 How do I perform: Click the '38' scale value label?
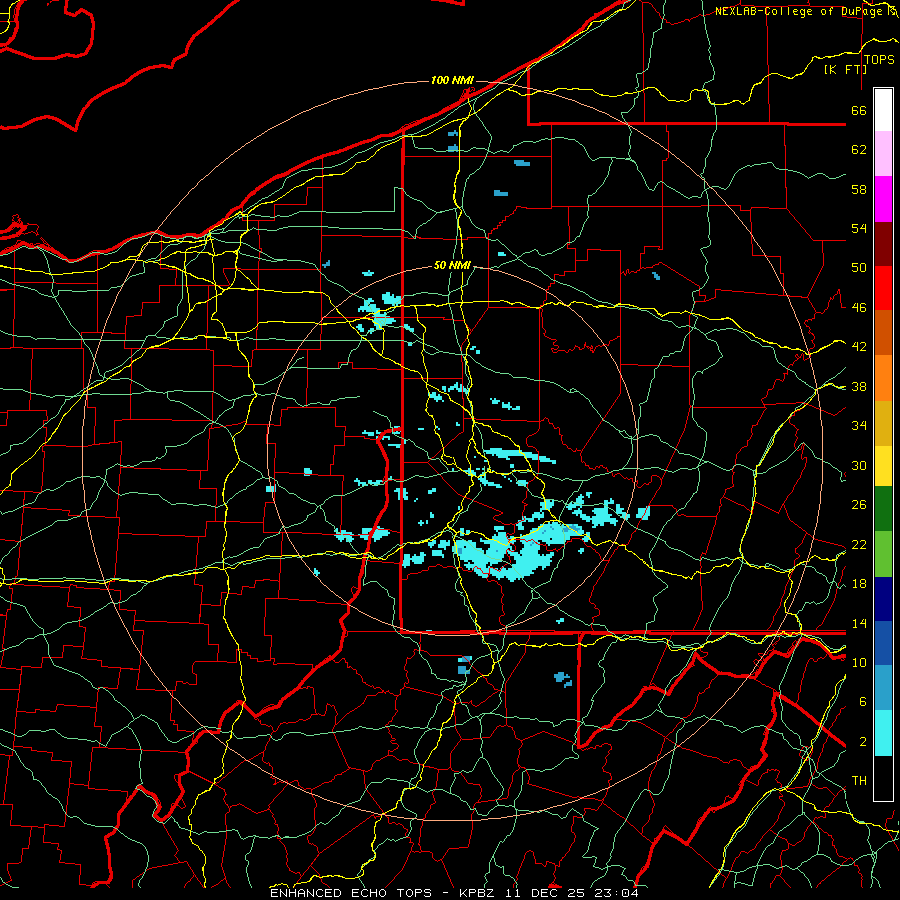point(859,386)
